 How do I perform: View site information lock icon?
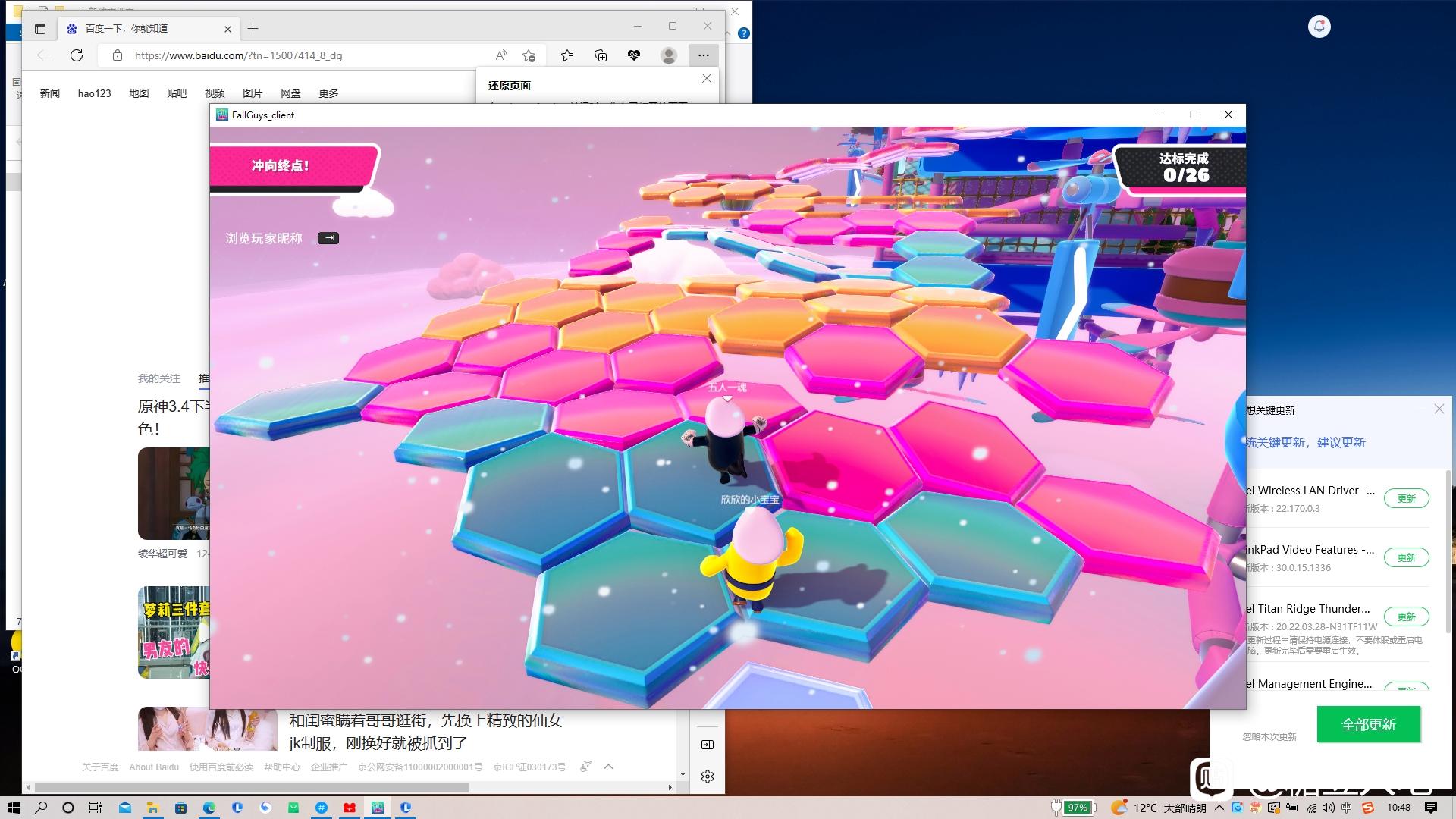(x=117, y=55)
